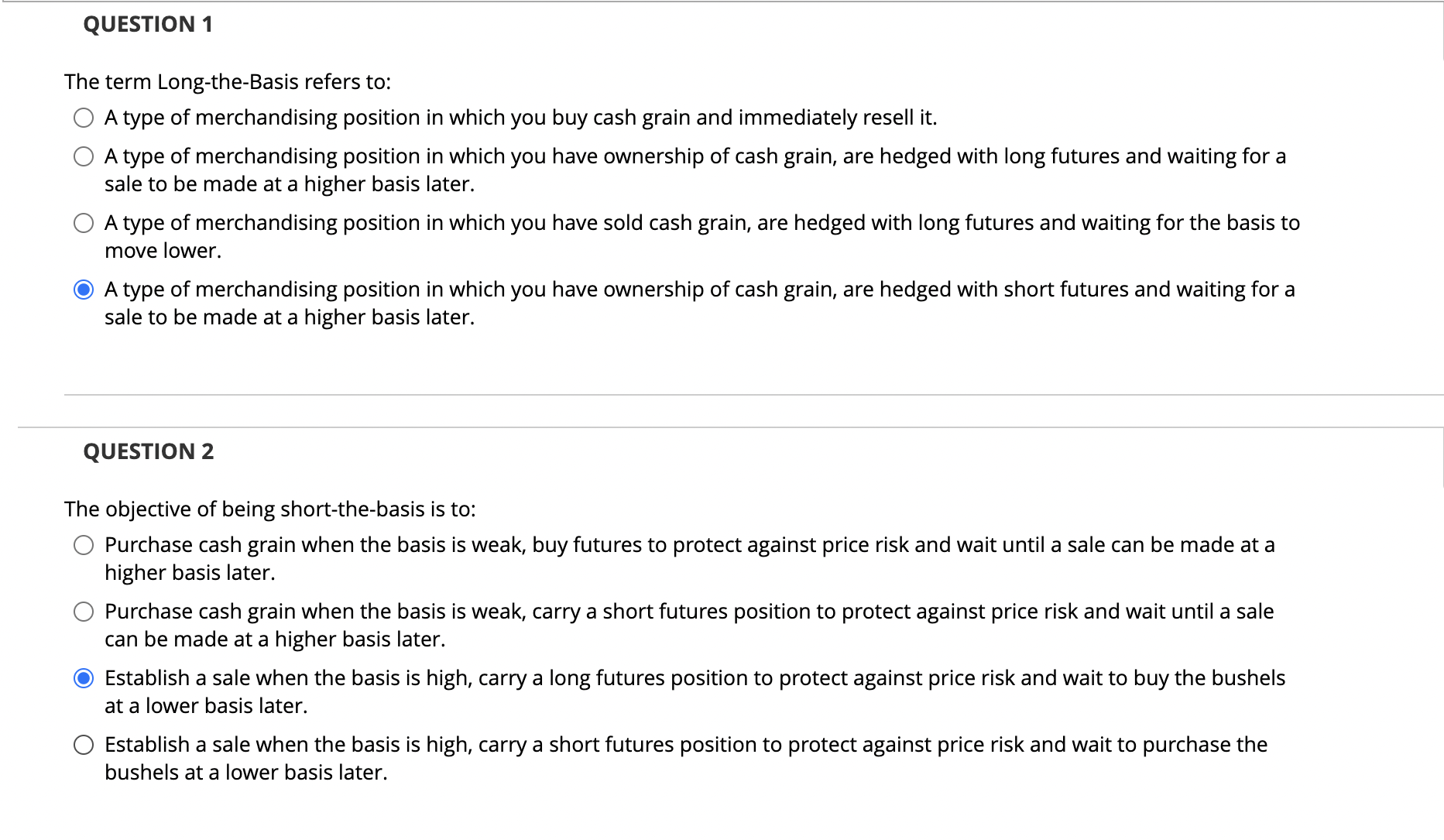Click answer text ending 'move lower.'
1444x840 pixels.
pyautogui.click(x=163, y=251)
